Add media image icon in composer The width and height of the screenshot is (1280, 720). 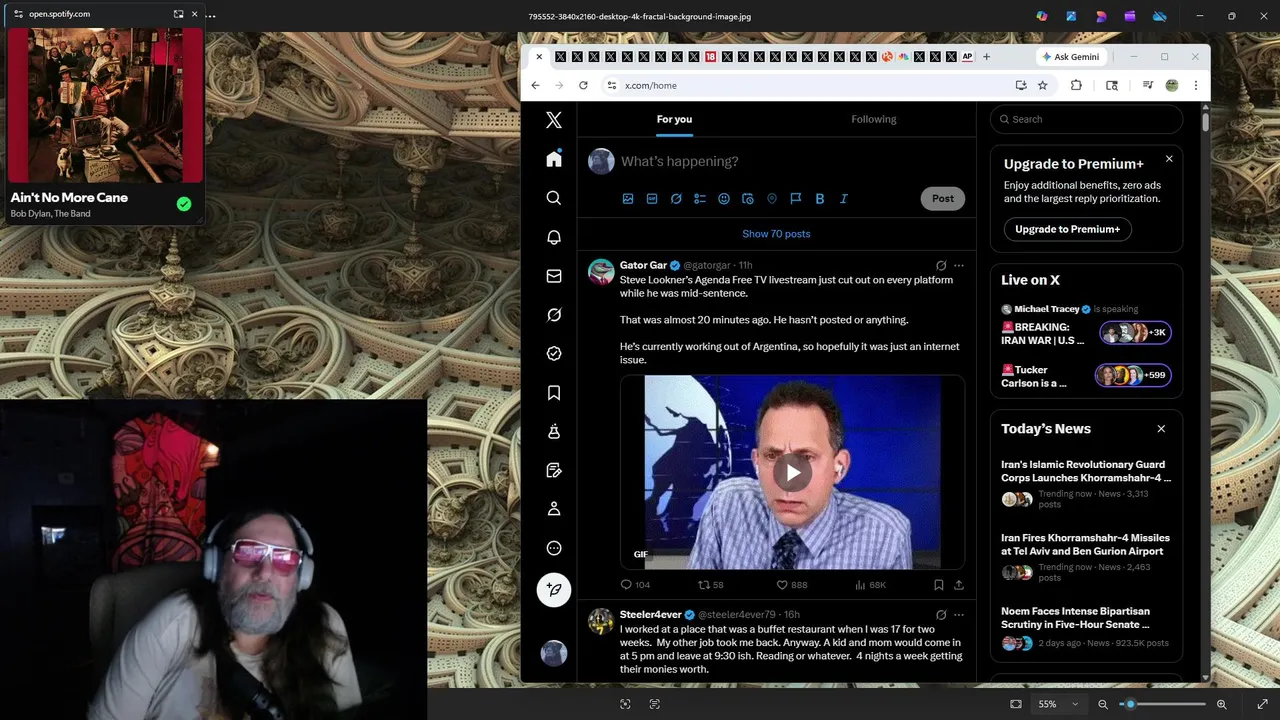(x=628, y=199)
